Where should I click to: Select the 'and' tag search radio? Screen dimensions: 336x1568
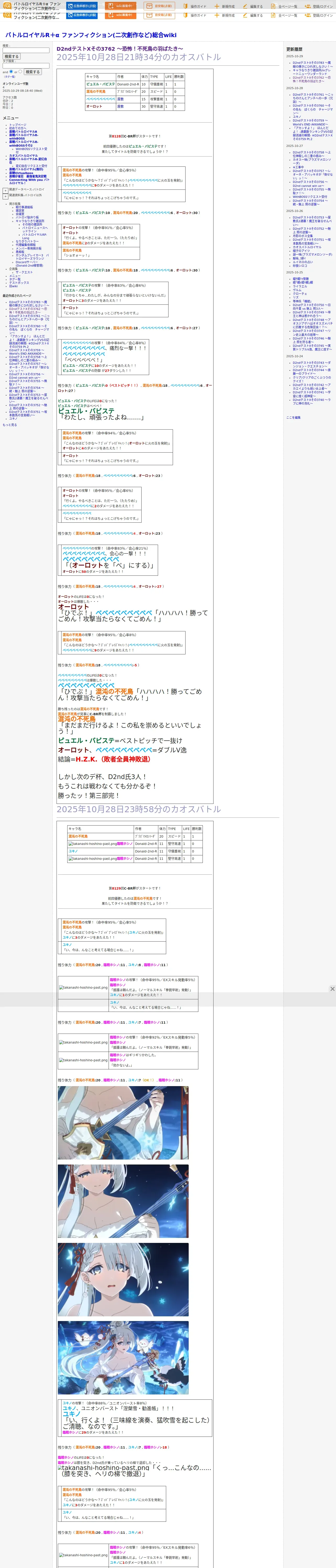(11, 71)
